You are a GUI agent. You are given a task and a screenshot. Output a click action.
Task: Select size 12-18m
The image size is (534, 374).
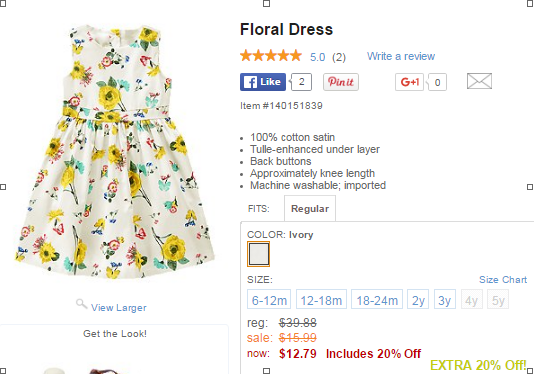pos(321,299)
